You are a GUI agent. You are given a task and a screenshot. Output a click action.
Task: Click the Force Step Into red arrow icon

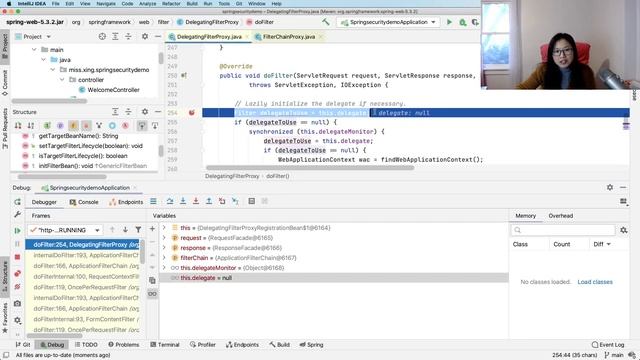pos(196,201)
